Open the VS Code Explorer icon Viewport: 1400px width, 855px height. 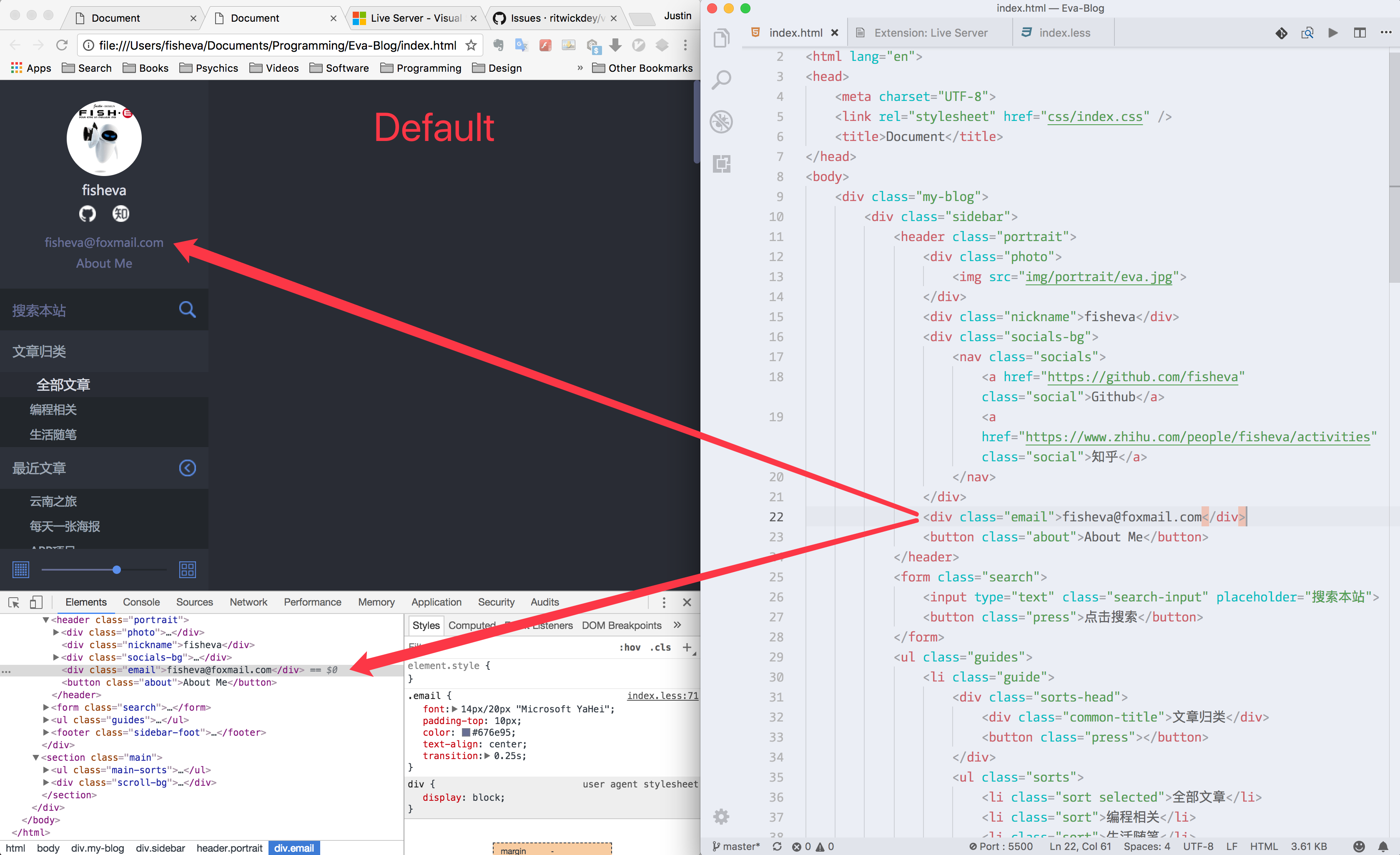[x=721, y=38]
